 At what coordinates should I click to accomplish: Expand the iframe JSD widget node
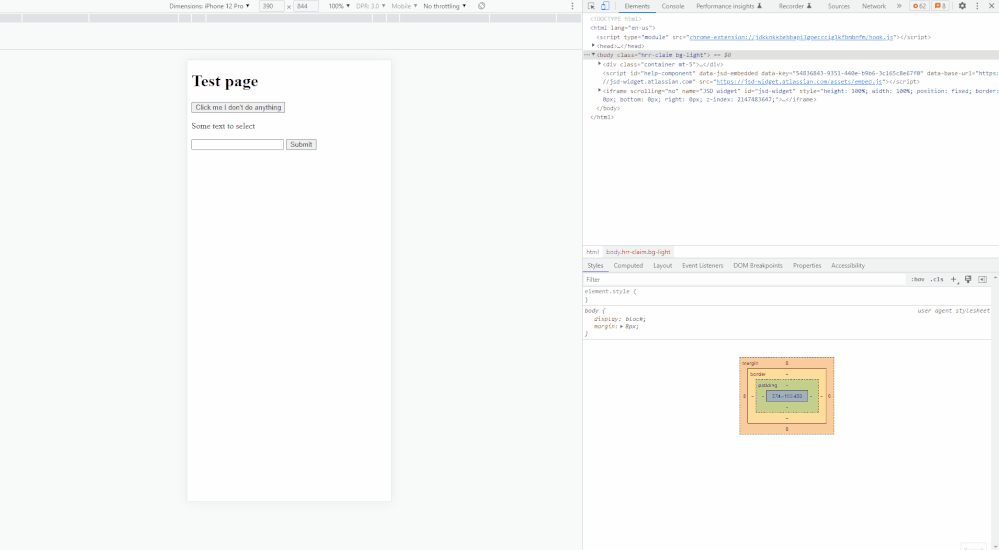pos(600,90)
